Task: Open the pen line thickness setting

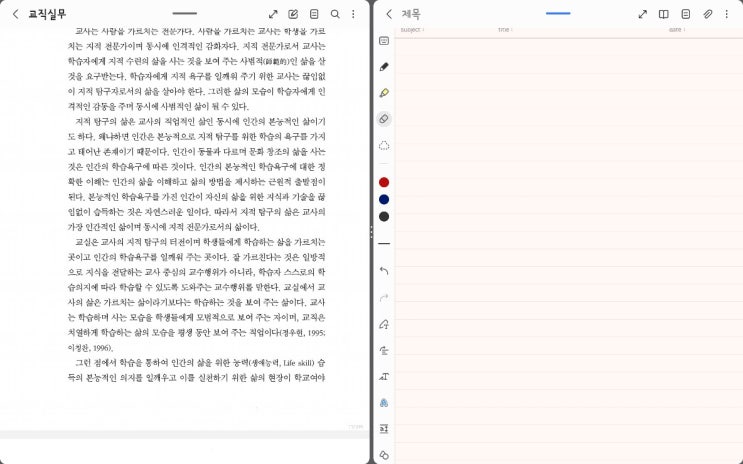Action: pos(384,244)
